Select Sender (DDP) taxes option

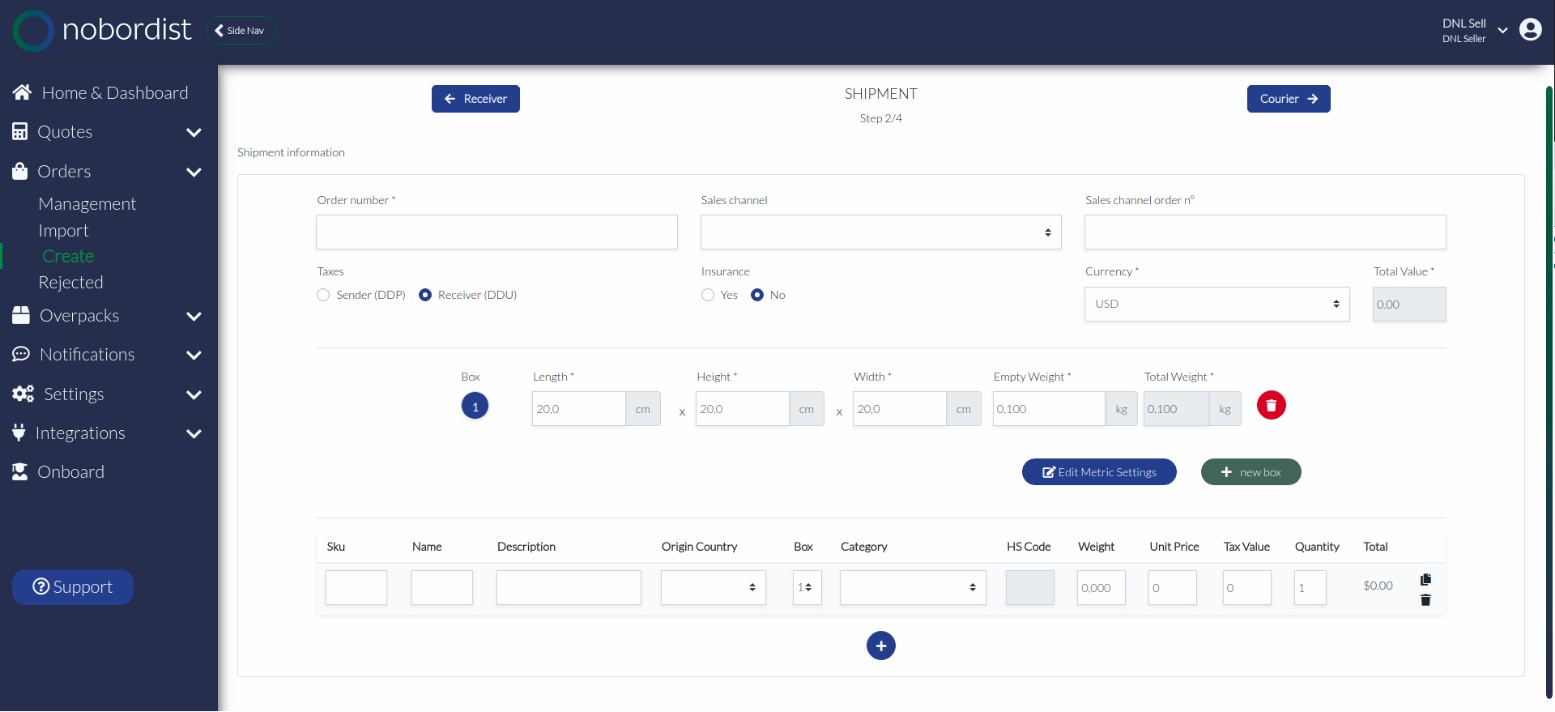click(x=323, y=295)
